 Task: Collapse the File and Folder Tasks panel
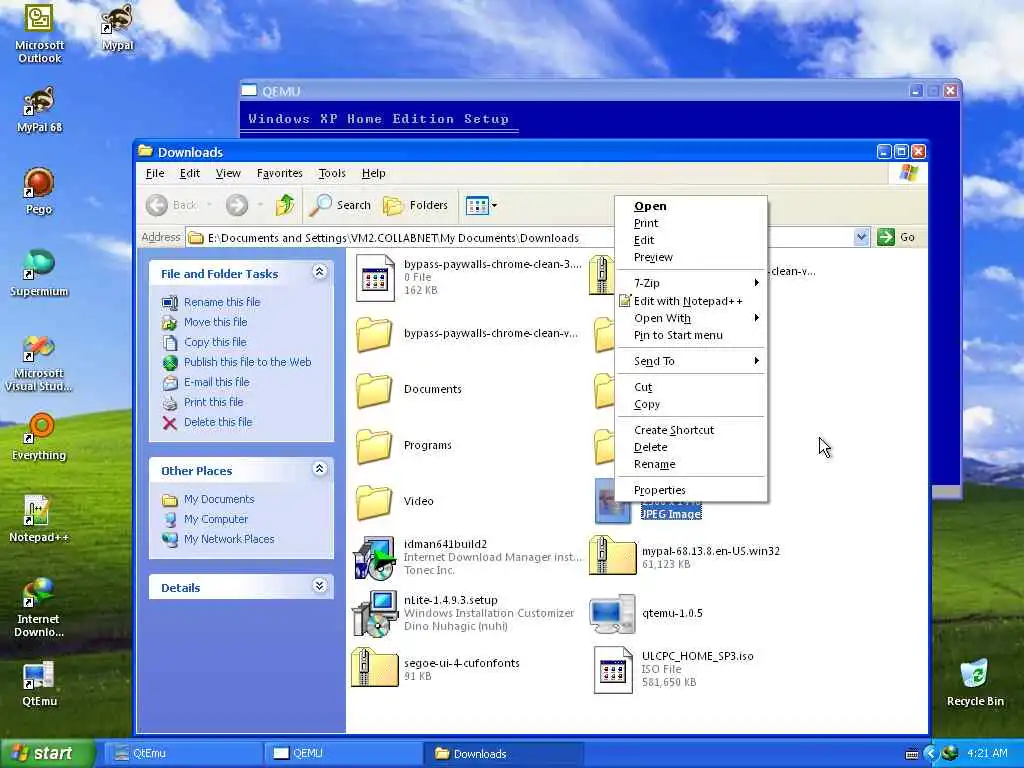point(319,272)
